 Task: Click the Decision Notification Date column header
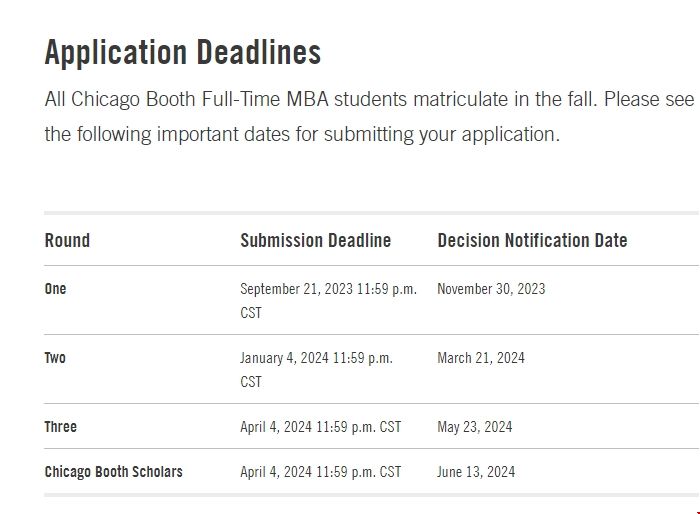[x=532, y=240]
